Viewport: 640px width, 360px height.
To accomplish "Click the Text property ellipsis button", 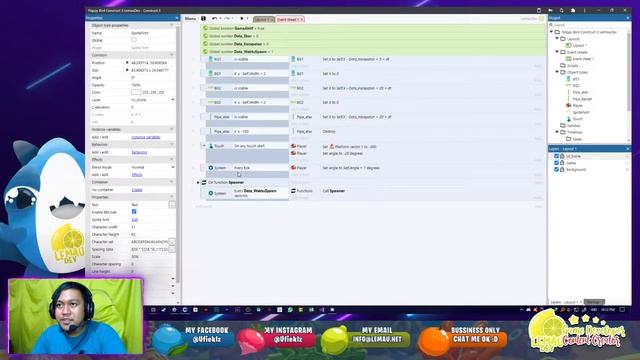I will (x=172, y=205).
